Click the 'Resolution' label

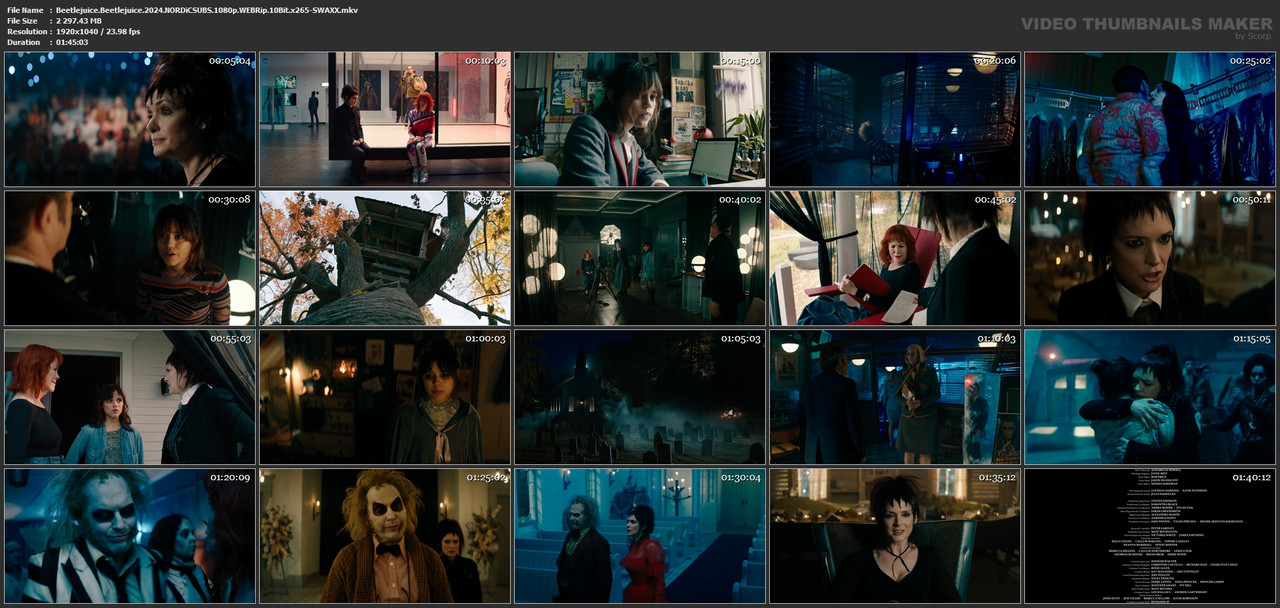coord(25,32)
